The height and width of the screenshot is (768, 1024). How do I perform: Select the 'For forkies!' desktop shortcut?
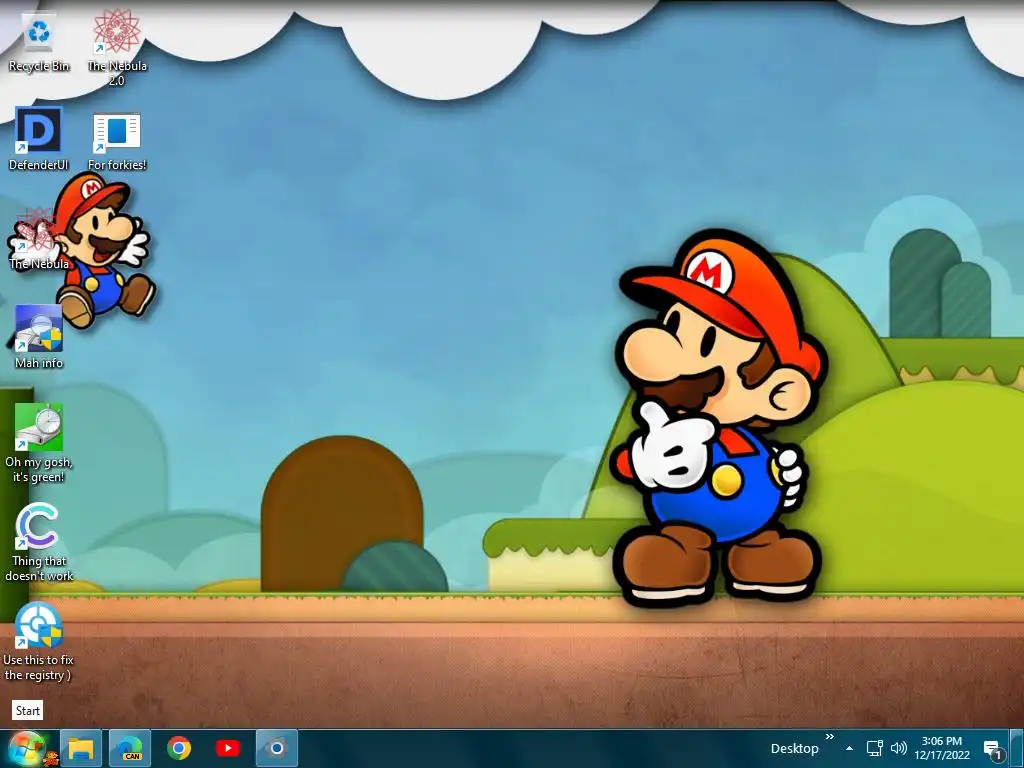117,139
